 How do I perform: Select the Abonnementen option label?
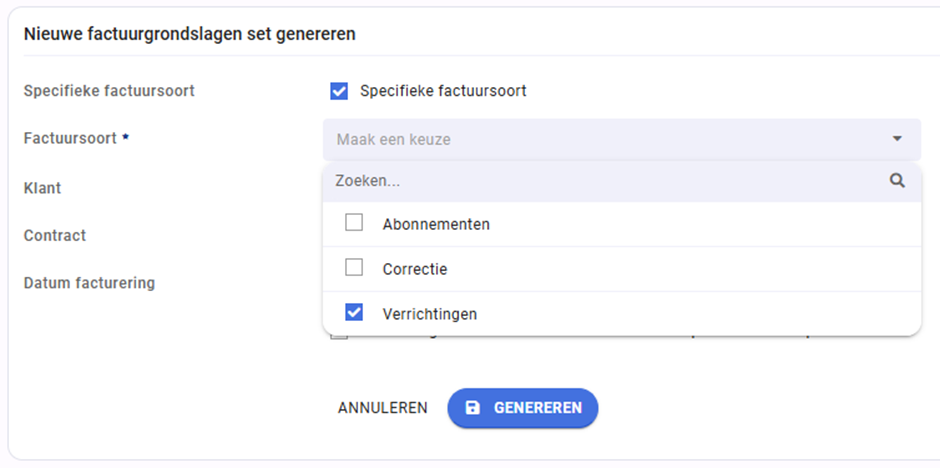coord(436,224)
